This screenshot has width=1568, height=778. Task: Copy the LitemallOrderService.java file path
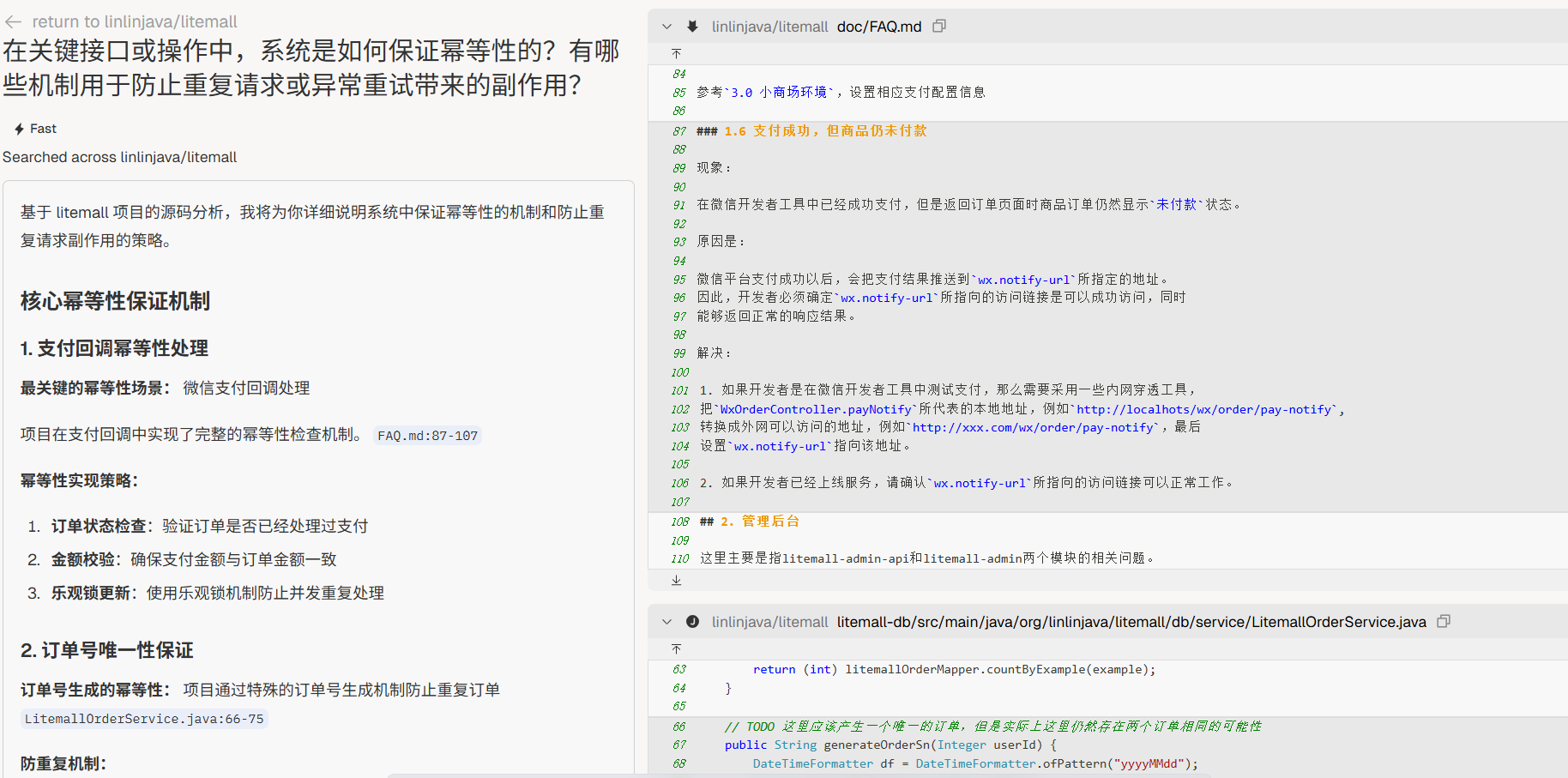click(1444, 622)
